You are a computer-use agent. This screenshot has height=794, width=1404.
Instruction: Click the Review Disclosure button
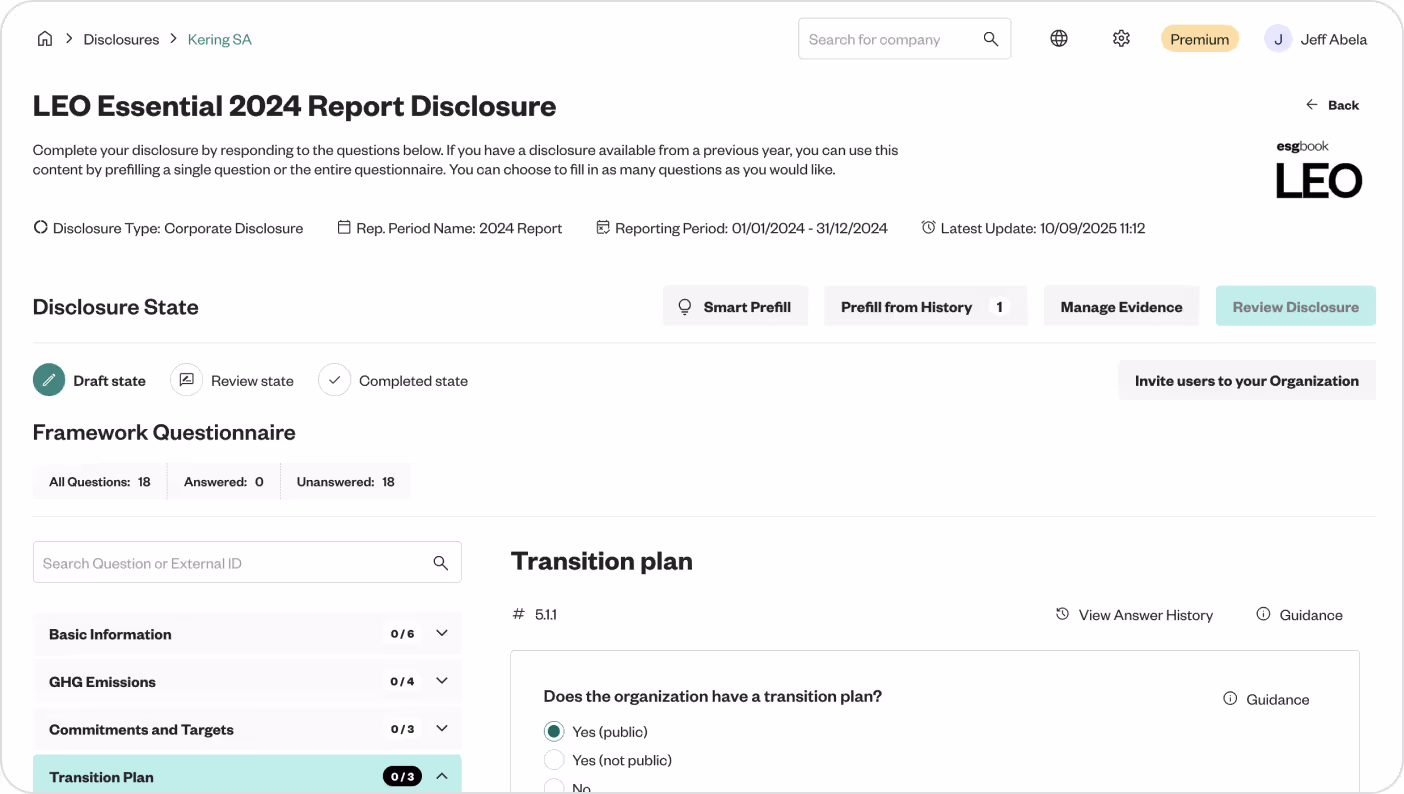[x=1295, y=306]
